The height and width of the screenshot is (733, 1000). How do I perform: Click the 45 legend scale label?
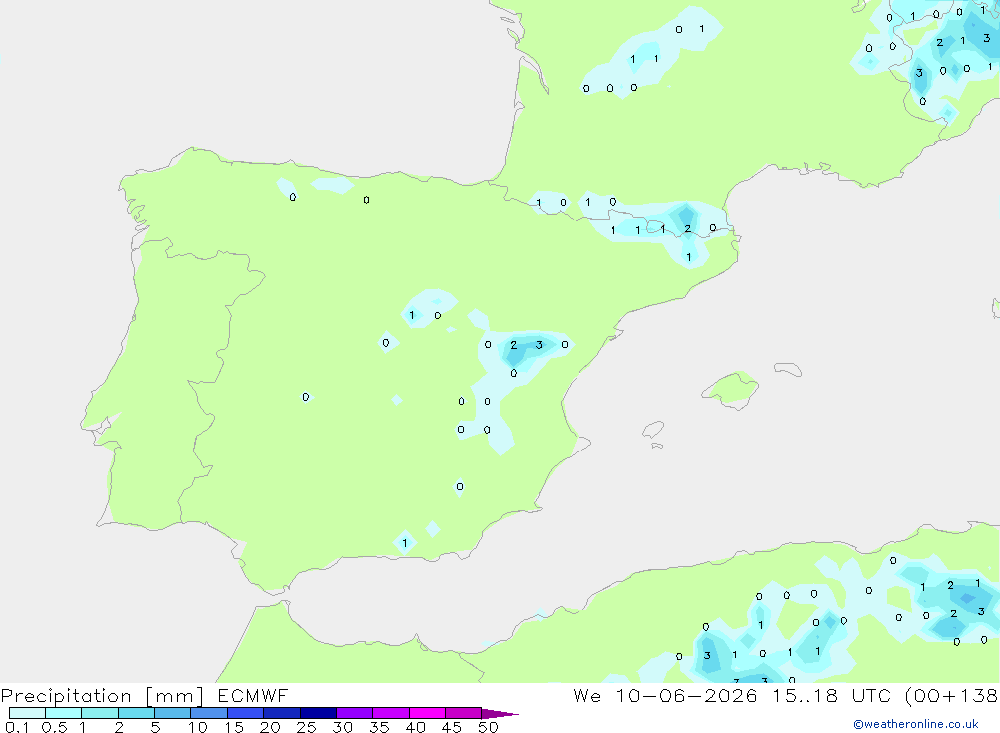pos(452,727)
